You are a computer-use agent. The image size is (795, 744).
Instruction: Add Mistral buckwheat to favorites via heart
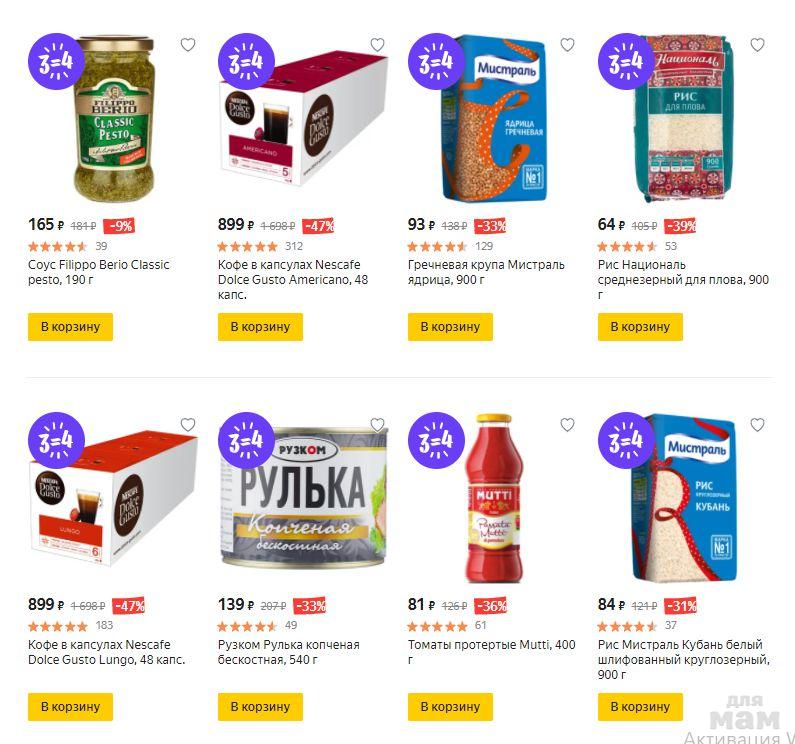[567, 45]
